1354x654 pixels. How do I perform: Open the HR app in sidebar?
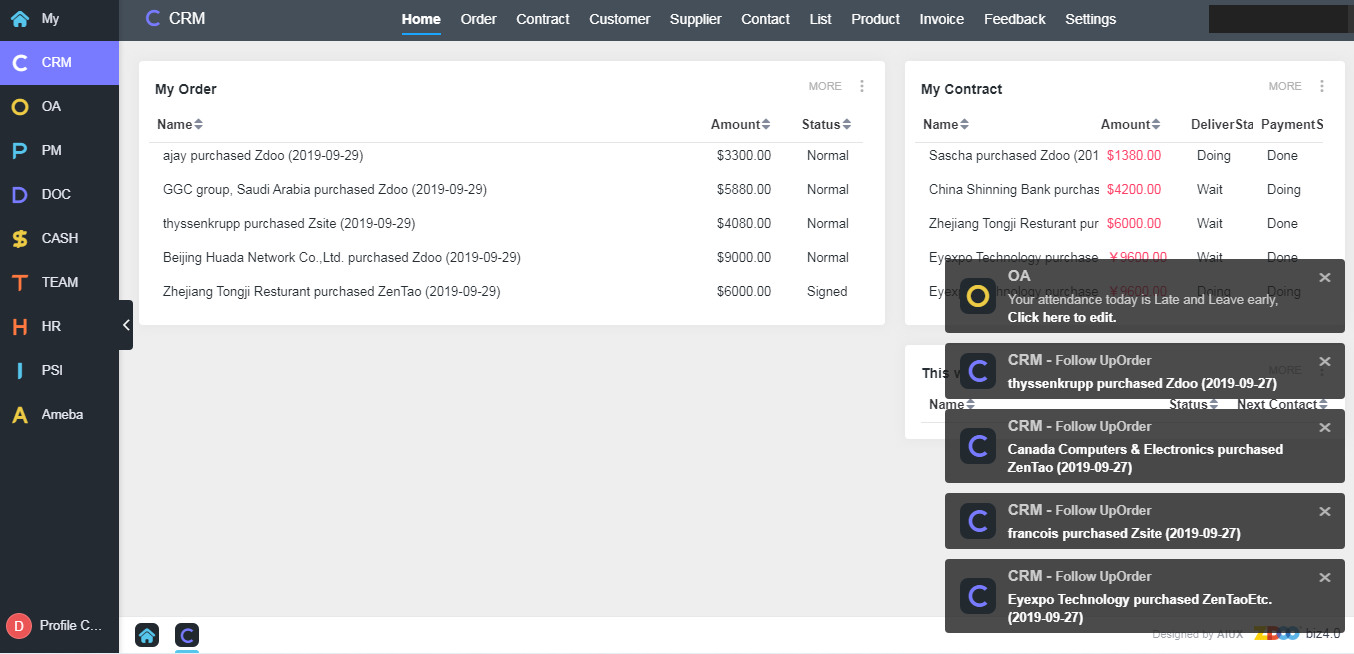coord(59,326)
